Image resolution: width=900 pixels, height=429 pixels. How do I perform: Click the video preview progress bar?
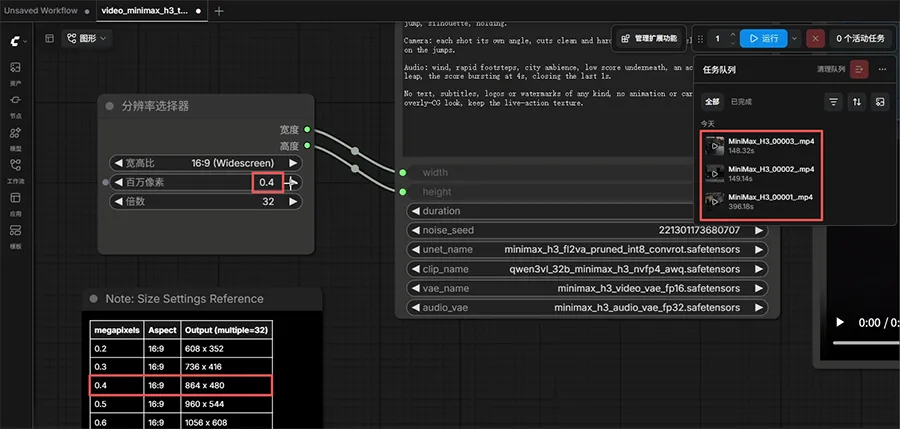click(x=866, y=343)
